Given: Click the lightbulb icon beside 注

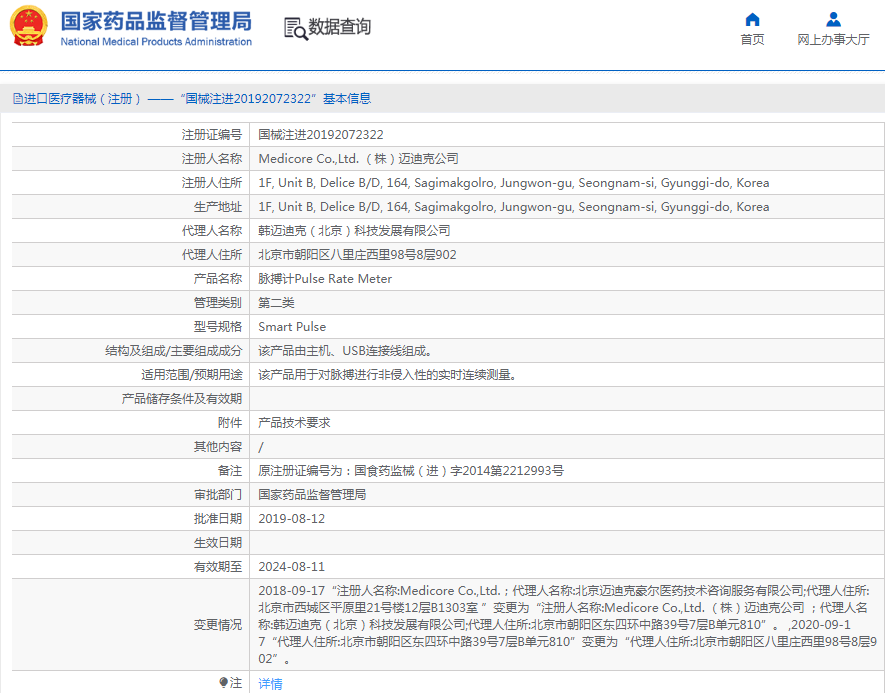Looking at the screenshot, I should pos(223,683).
